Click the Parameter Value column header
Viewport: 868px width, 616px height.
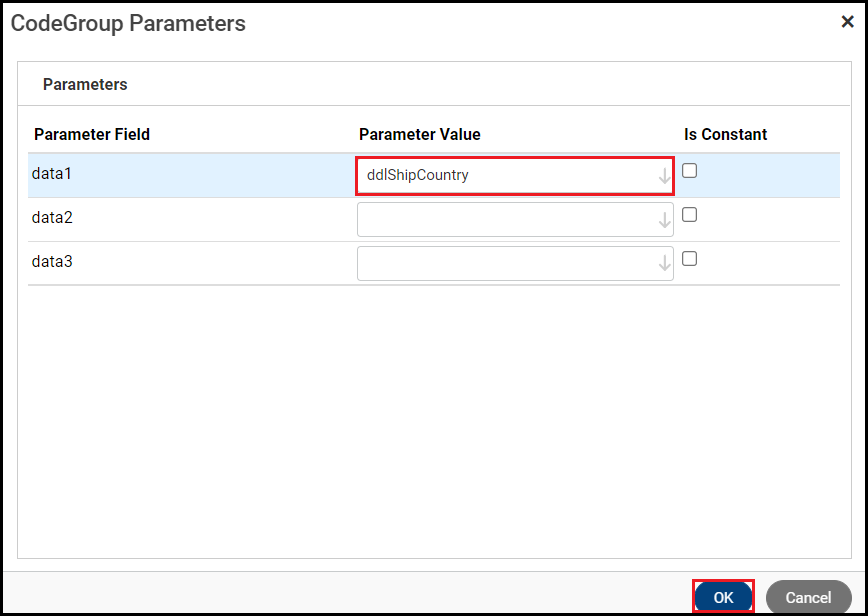[419, 134]
